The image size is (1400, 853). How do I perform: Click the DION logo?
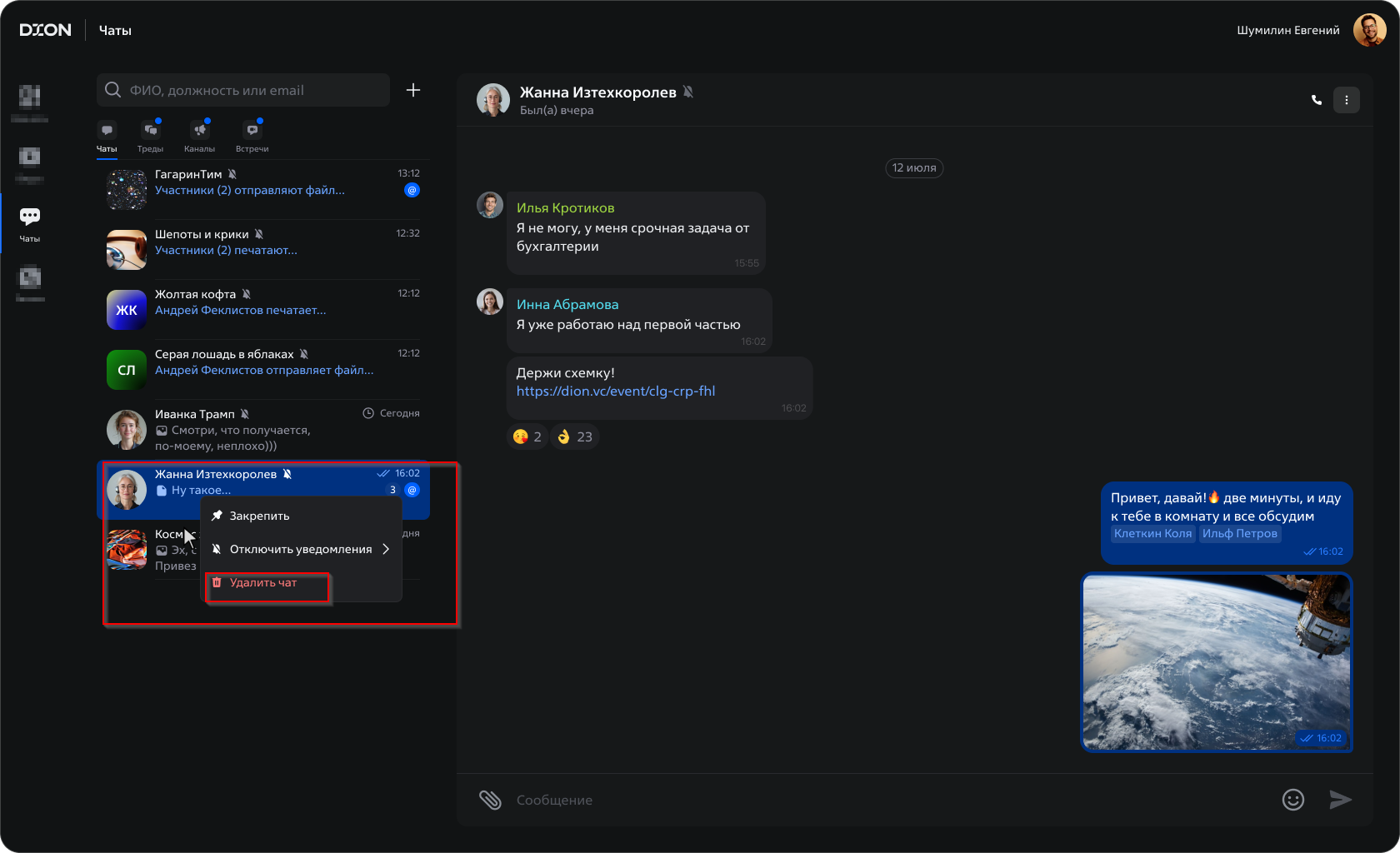[x=46, y=30]
